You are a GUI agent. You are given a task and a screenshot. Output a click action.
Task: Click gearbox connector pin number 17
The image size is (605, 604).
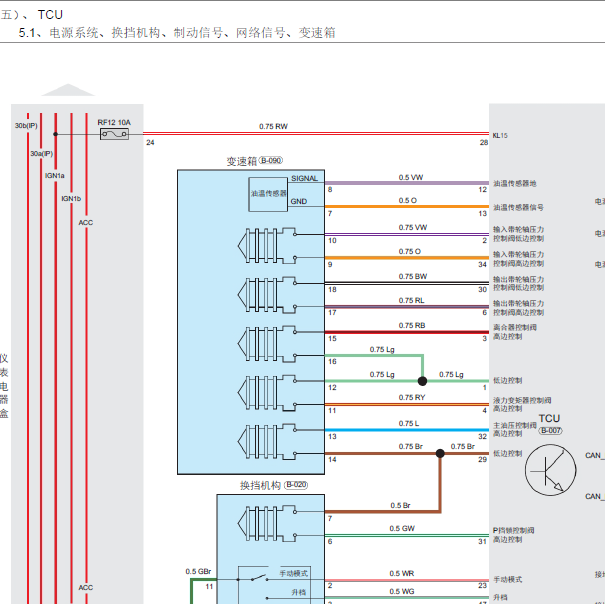[x=332, y=313]
